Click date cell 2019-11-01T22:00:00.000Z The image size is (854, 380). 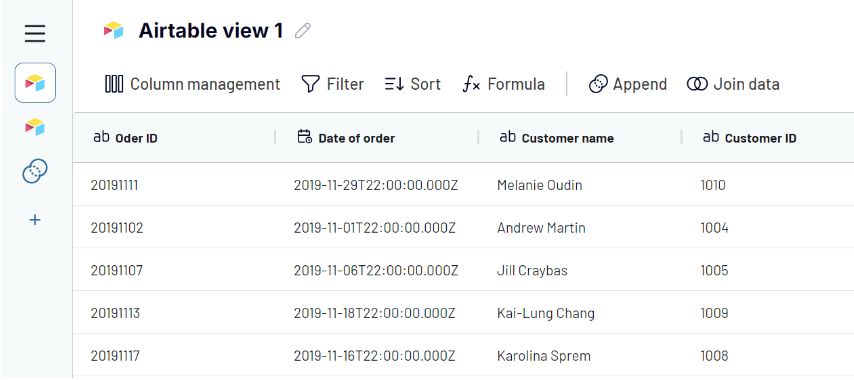tap(375, 228)
